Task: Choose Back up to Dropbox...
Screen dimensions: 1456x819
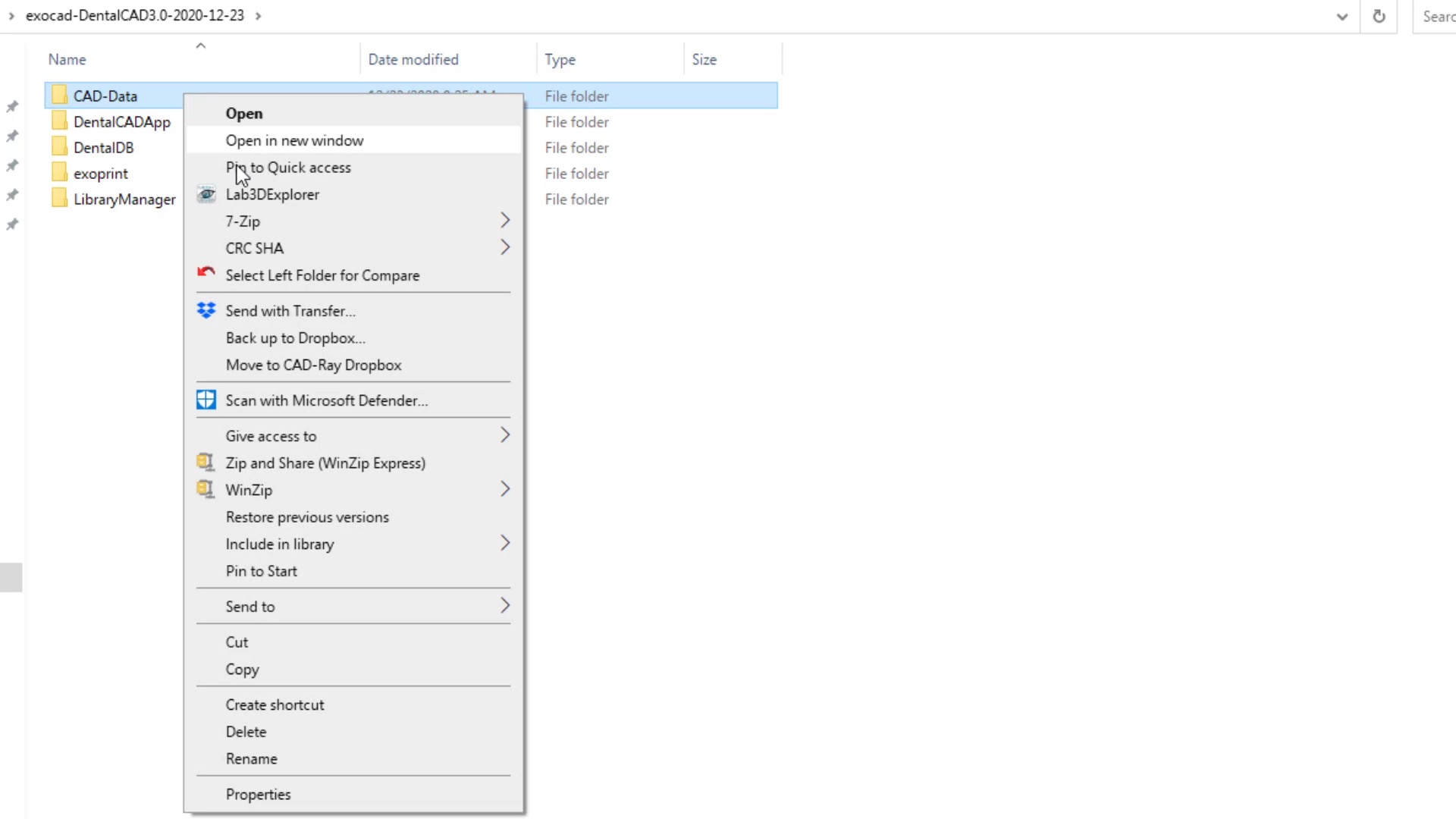Action: 353,338
